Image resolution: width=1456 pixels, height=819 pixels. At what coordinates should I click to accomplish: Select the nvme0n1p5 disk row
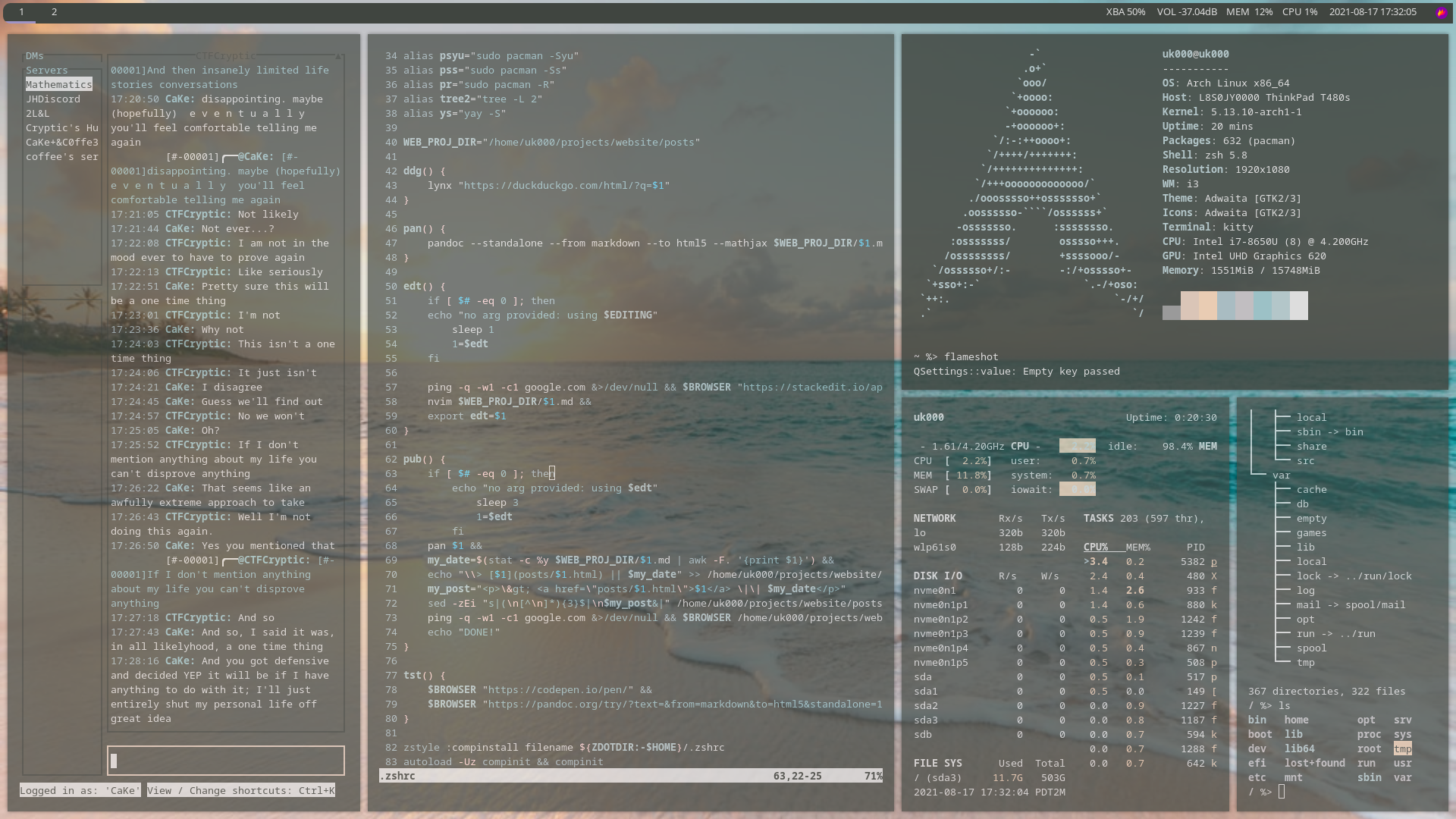tap(990, 663)
